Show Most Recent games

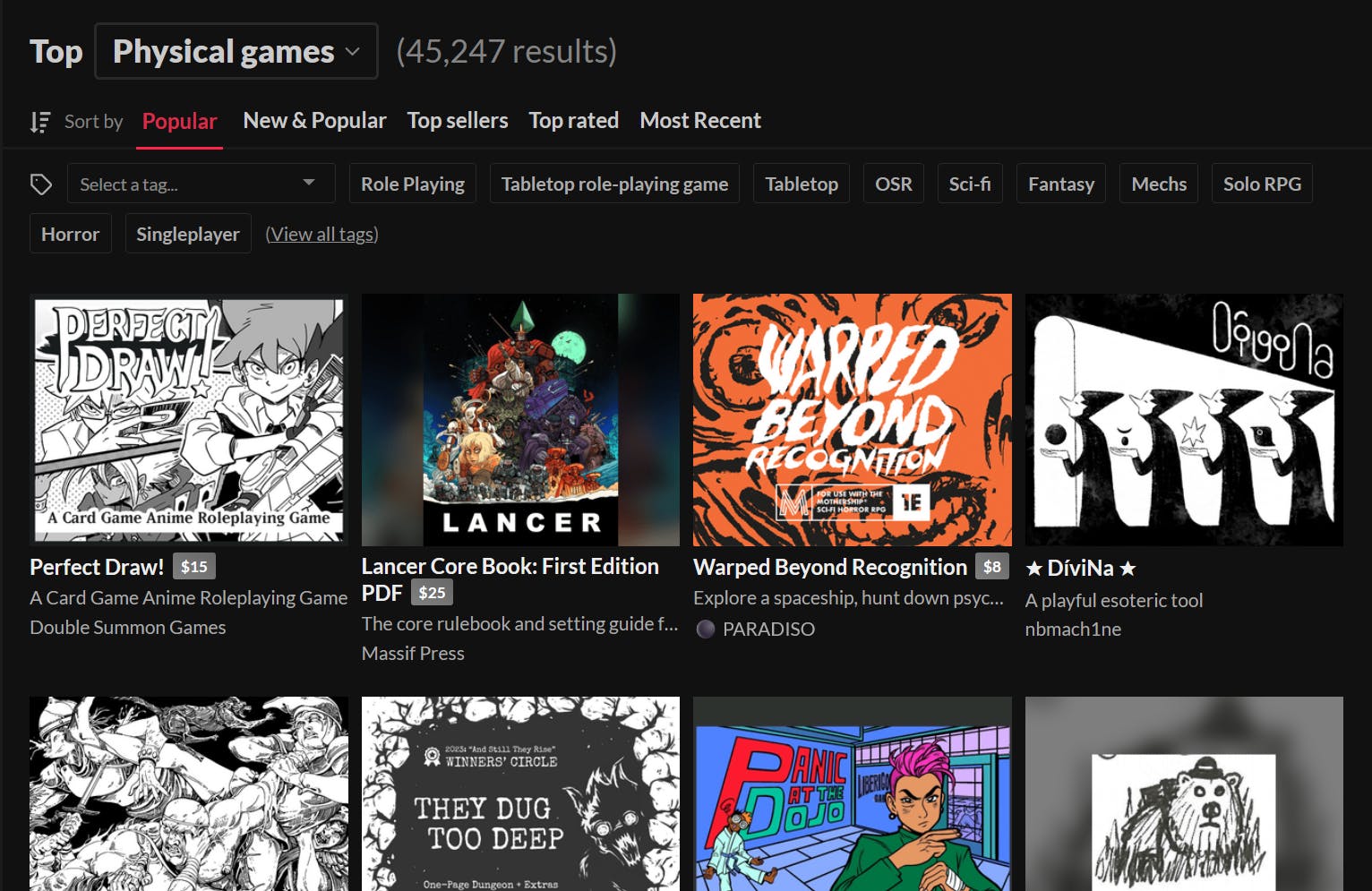pyautogui.click(x=699, y=121)
